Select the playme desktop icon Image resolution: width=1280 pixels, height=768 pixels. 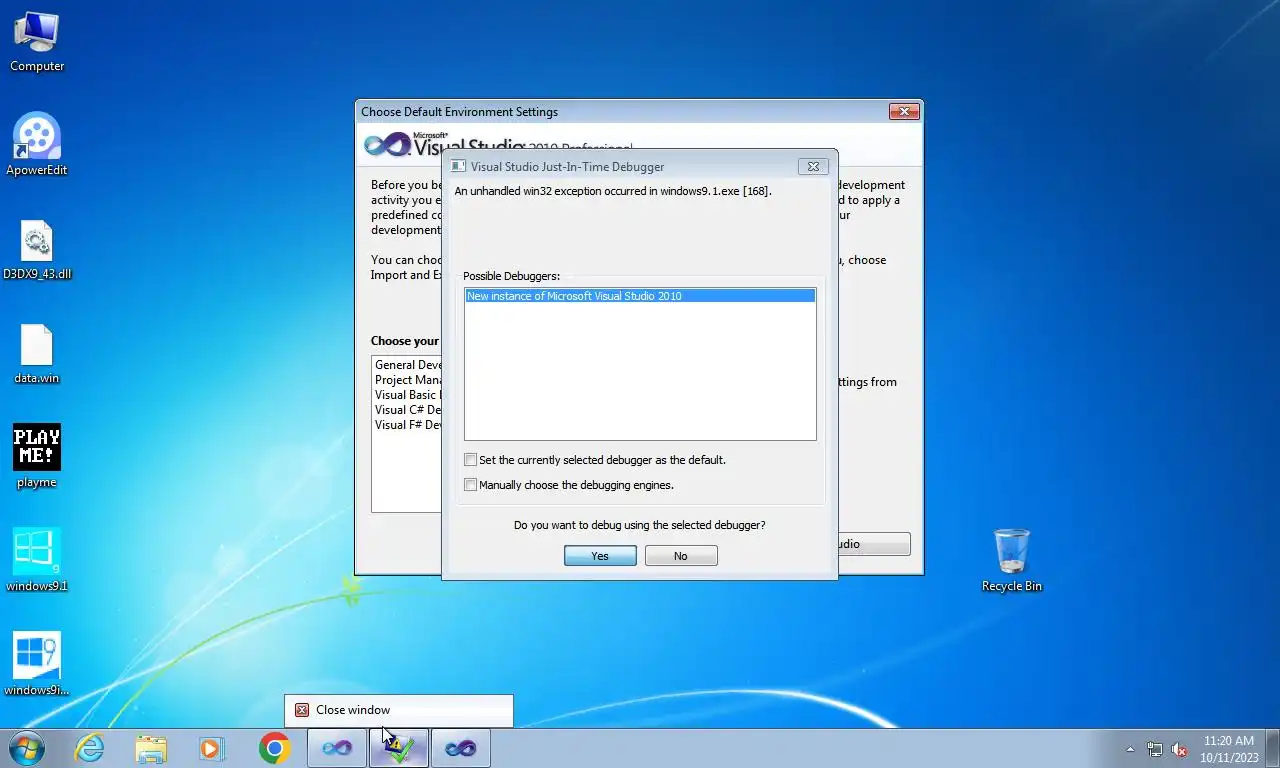(37, 457)
